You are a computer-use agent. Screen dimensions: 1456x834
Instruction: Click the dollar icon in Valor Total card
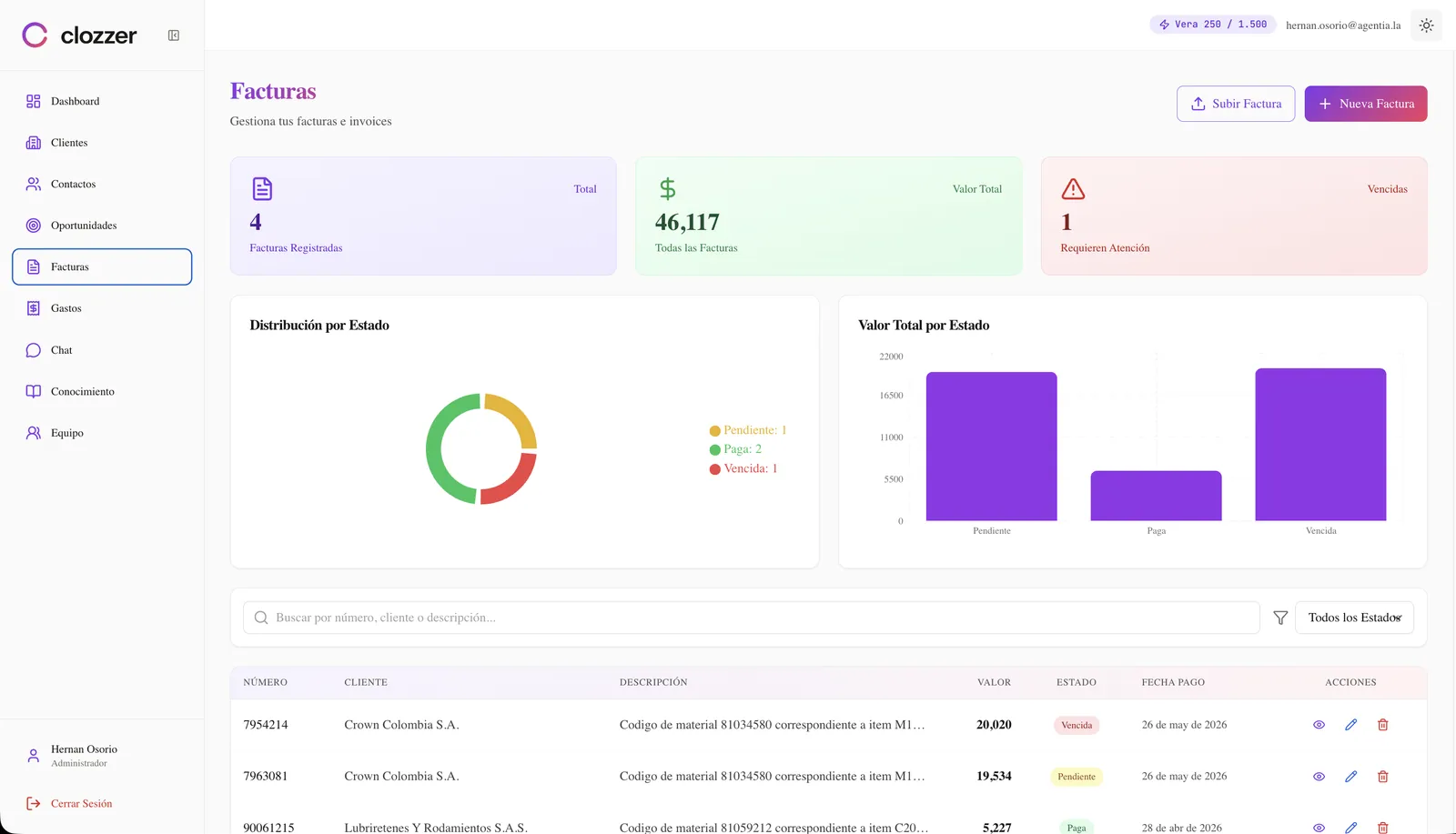(x=667, y=188)
